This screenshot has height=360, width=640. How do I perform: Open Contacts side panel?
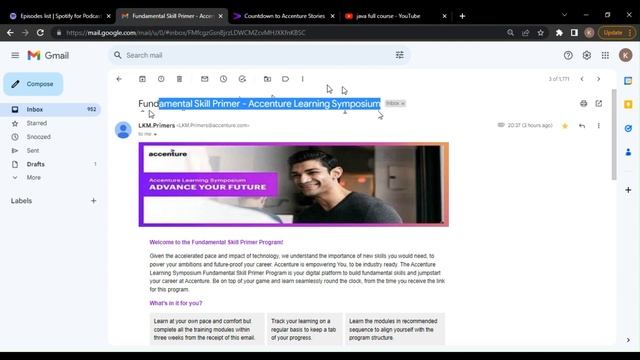point(628,152)
